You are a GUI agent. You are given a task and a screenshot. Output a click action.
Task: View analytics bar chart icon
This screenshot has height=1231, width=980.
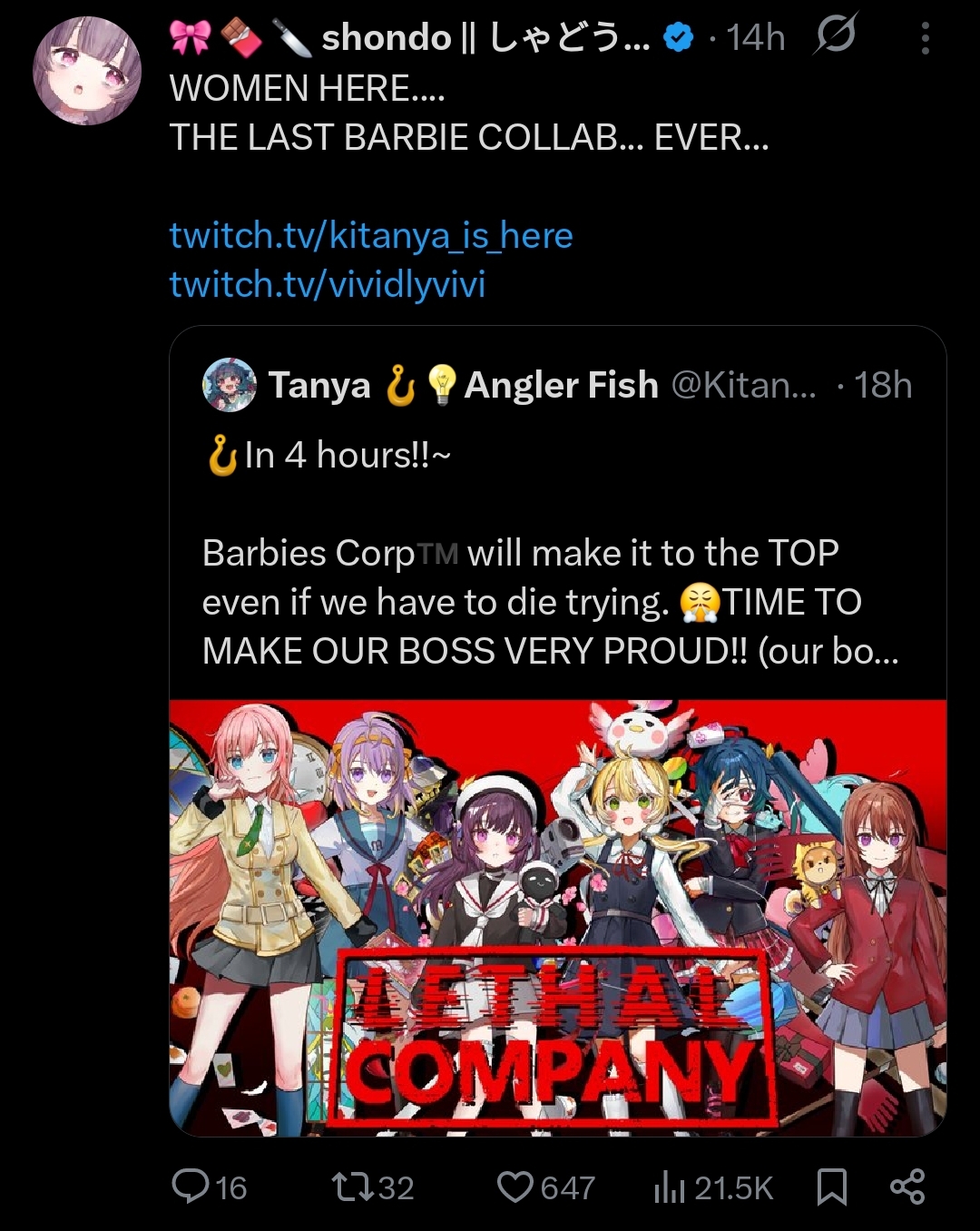[x=669, y=1187]
